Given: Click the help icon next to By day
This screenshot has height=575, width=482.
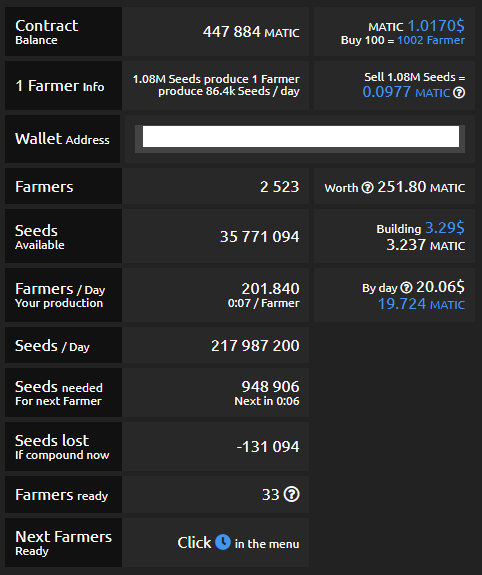Looking at the screenshot, I should [x=406, y=288].
